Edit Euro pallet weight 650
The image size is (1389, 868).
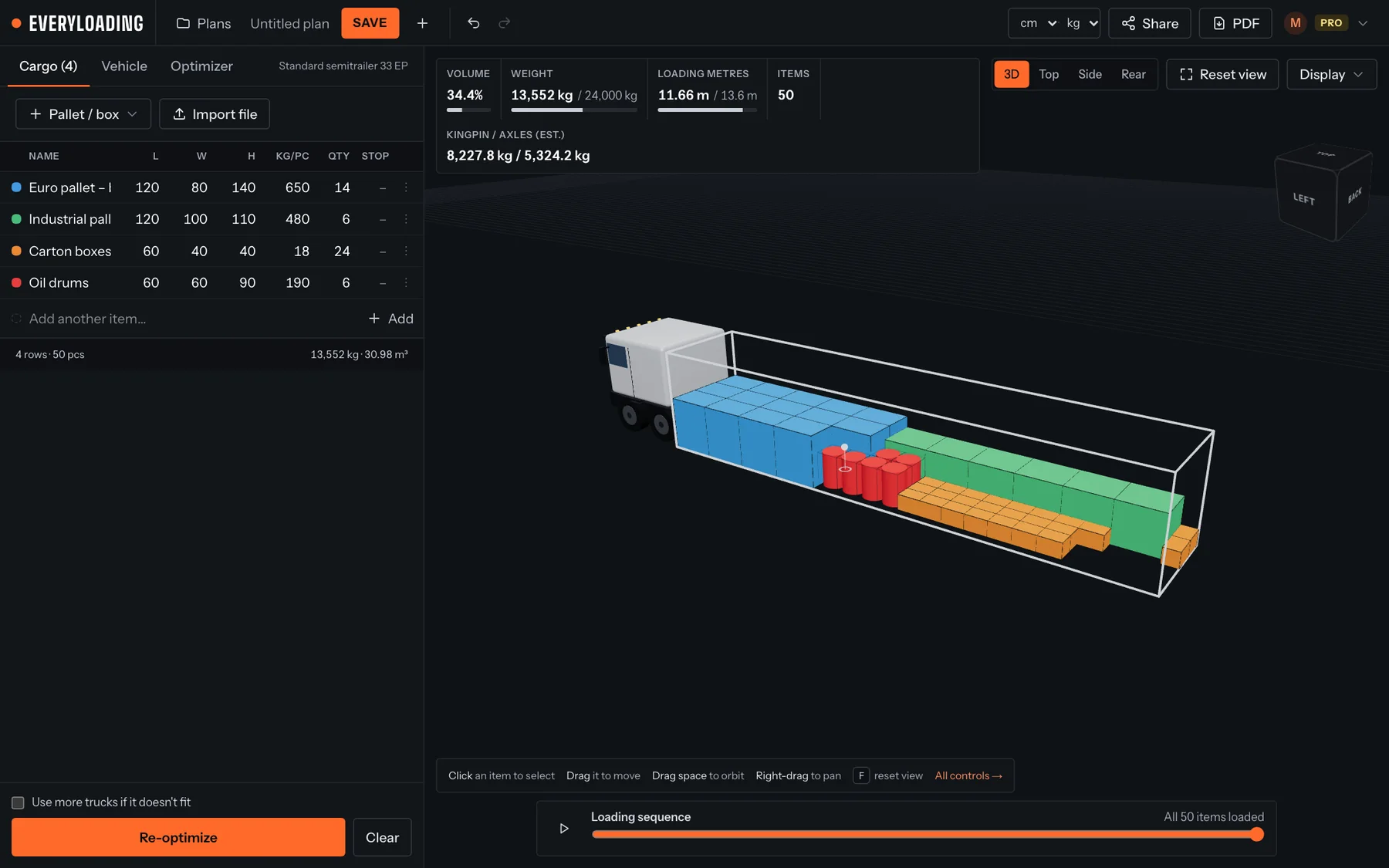[297, 187]
